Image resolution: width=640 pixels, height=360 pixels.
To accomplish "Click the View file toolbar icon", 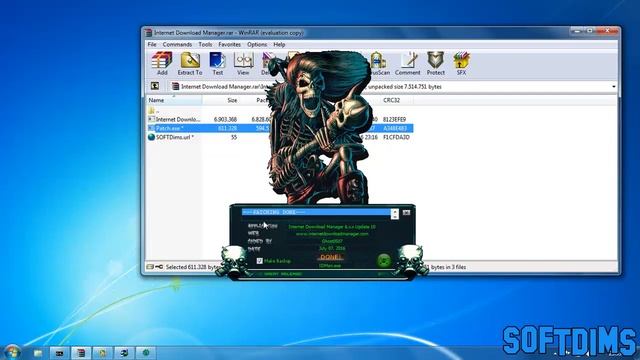I will 243,63.
